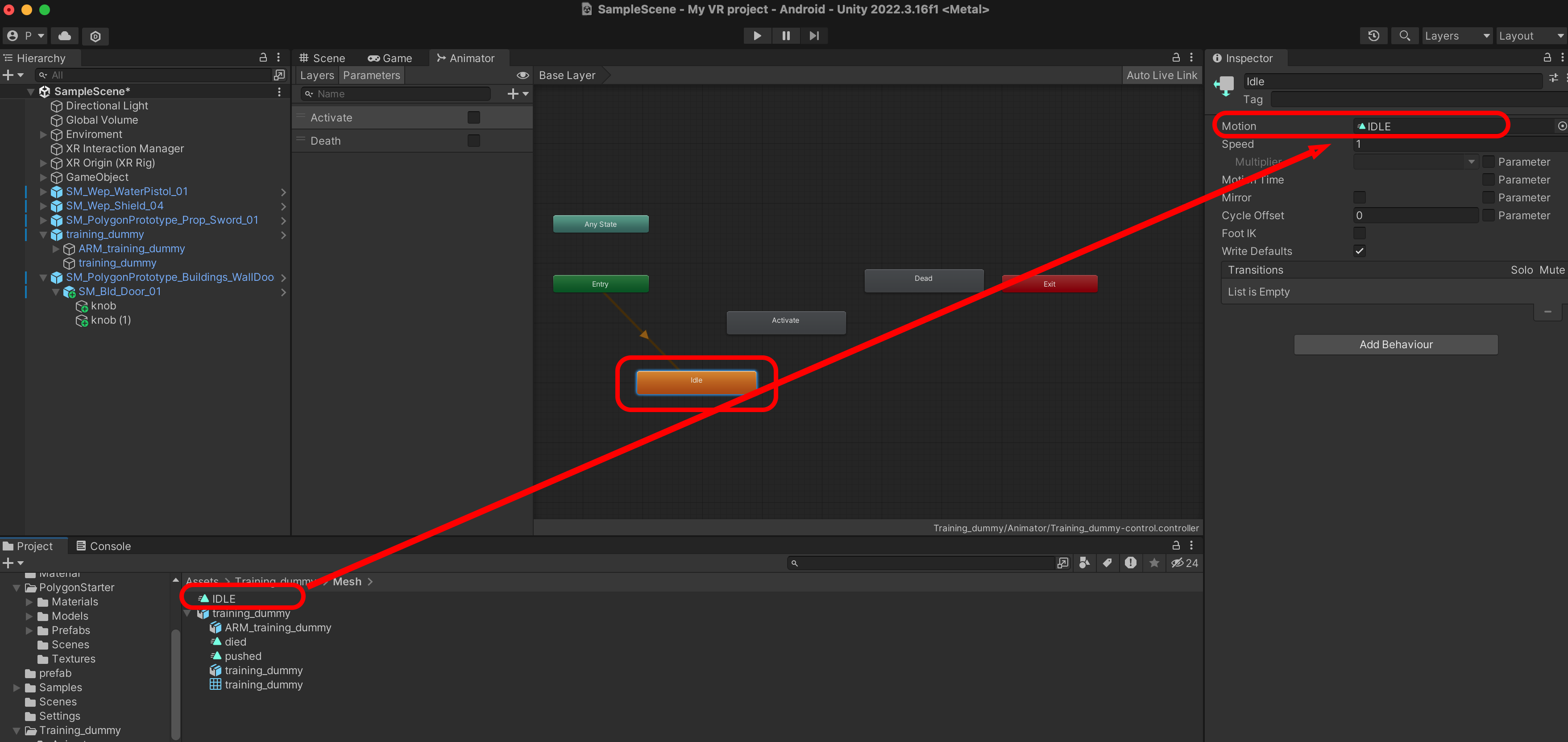Switch to the Console tab

[104, 546]
